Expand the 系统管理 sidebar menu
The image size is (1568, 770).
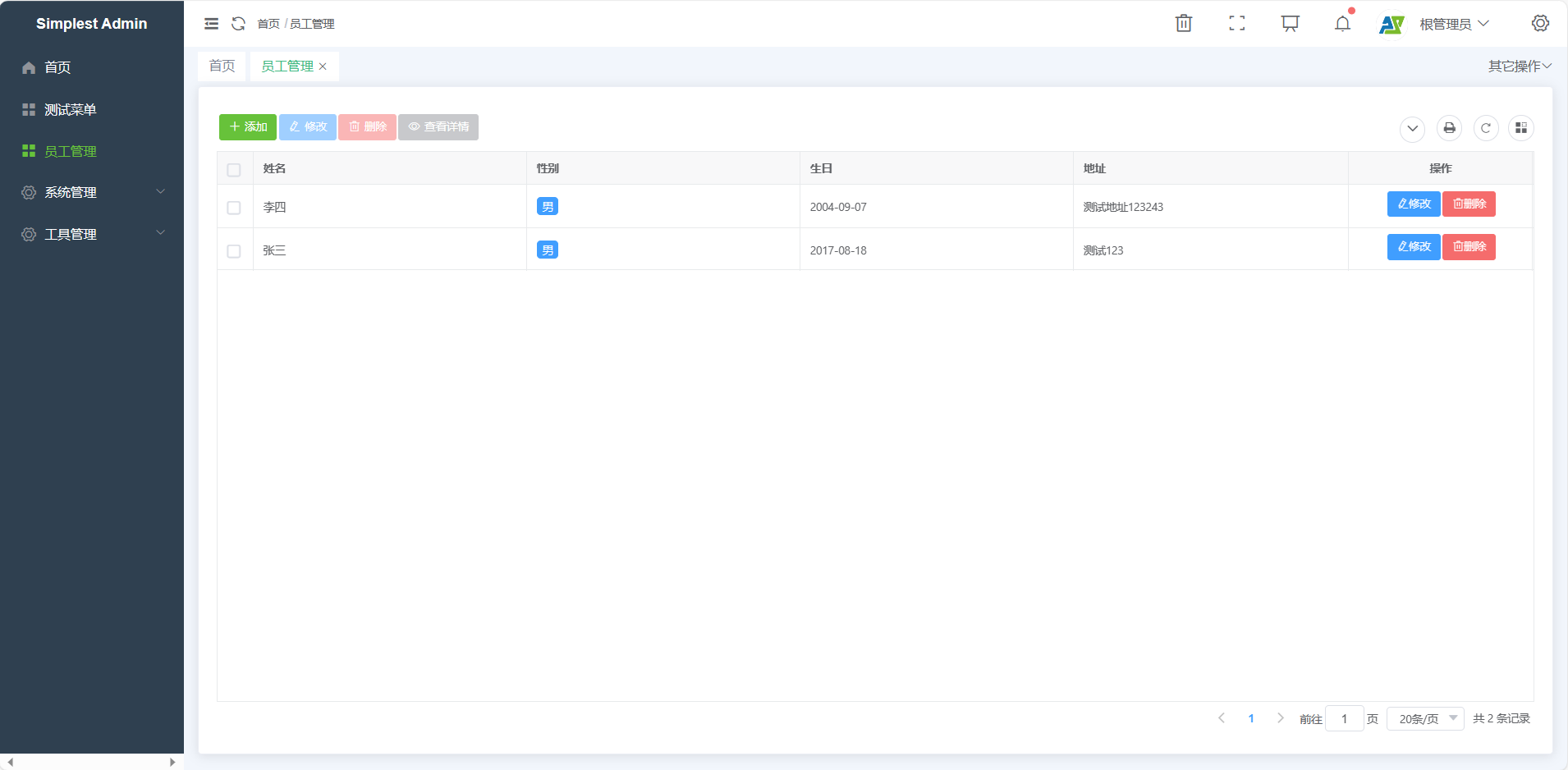92,192
